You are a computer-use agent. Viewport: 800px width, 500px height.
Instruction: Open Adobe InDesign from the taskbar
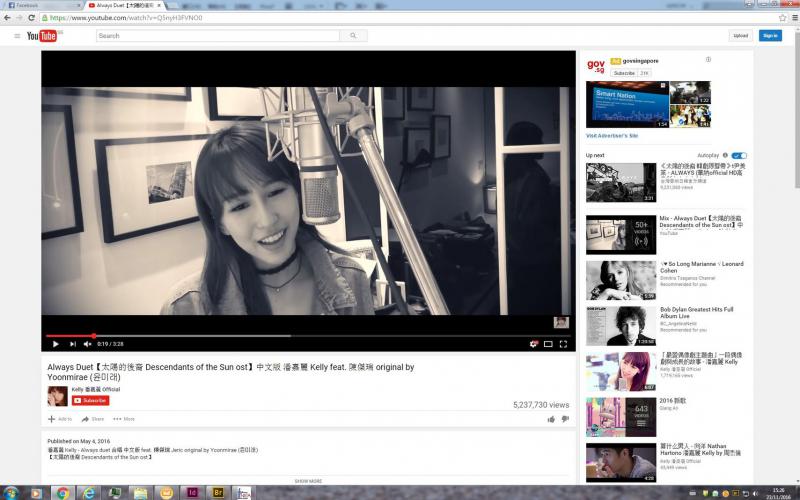coord(191,493)
